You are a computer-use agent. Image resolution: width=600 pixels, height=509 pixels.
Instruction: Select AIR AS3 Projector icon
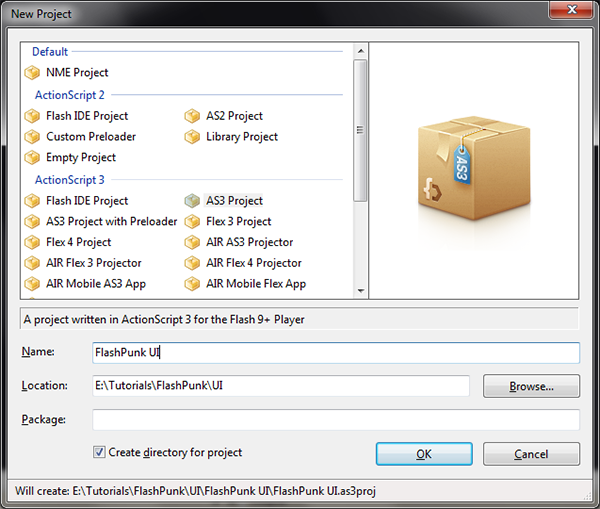(193, 243)
